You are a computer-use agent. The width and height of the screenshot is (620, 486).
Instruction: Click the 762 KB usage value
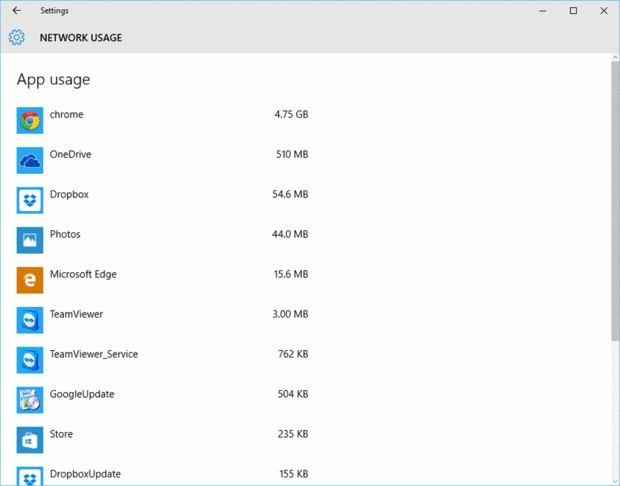coord(293,354)
